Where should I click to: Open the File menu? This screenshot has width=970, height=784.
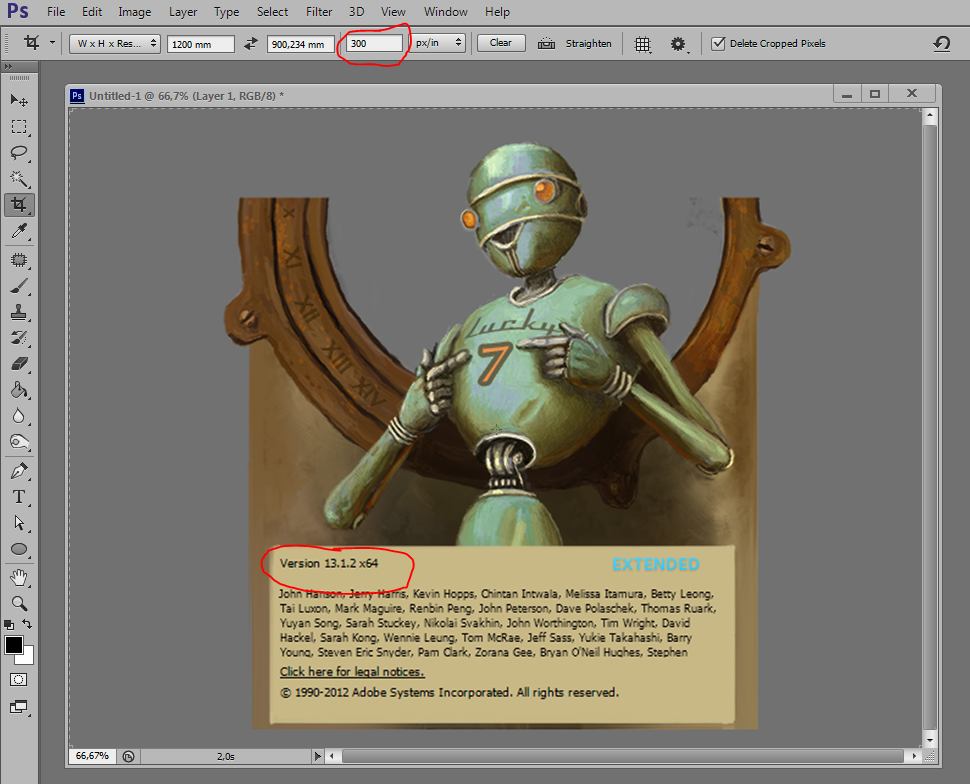(x=56, y=12)
